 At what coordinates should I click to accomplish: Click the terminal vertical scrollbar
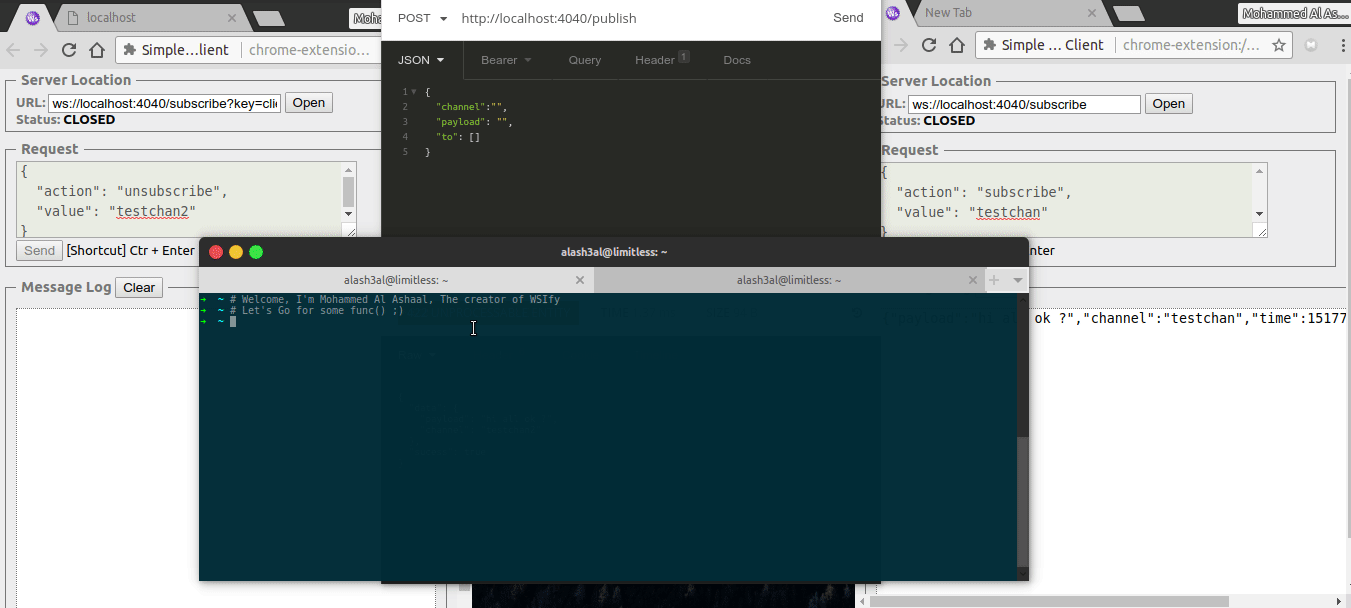coord(1022,500)
